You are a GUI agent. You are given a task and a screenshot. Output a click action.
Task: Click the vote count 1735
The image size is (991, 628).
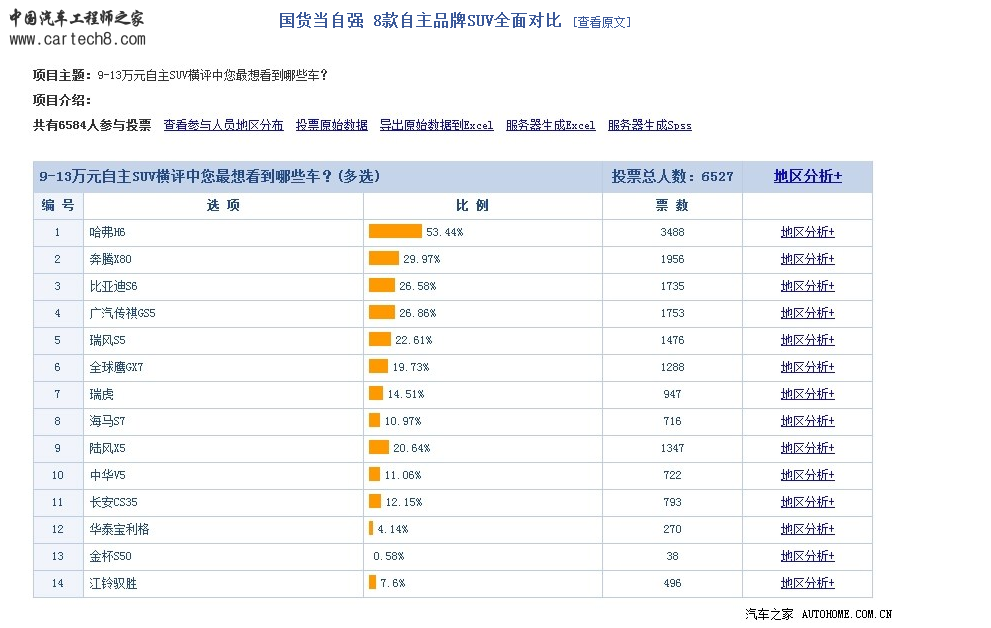pyautogui.click(x=672, y=286)
